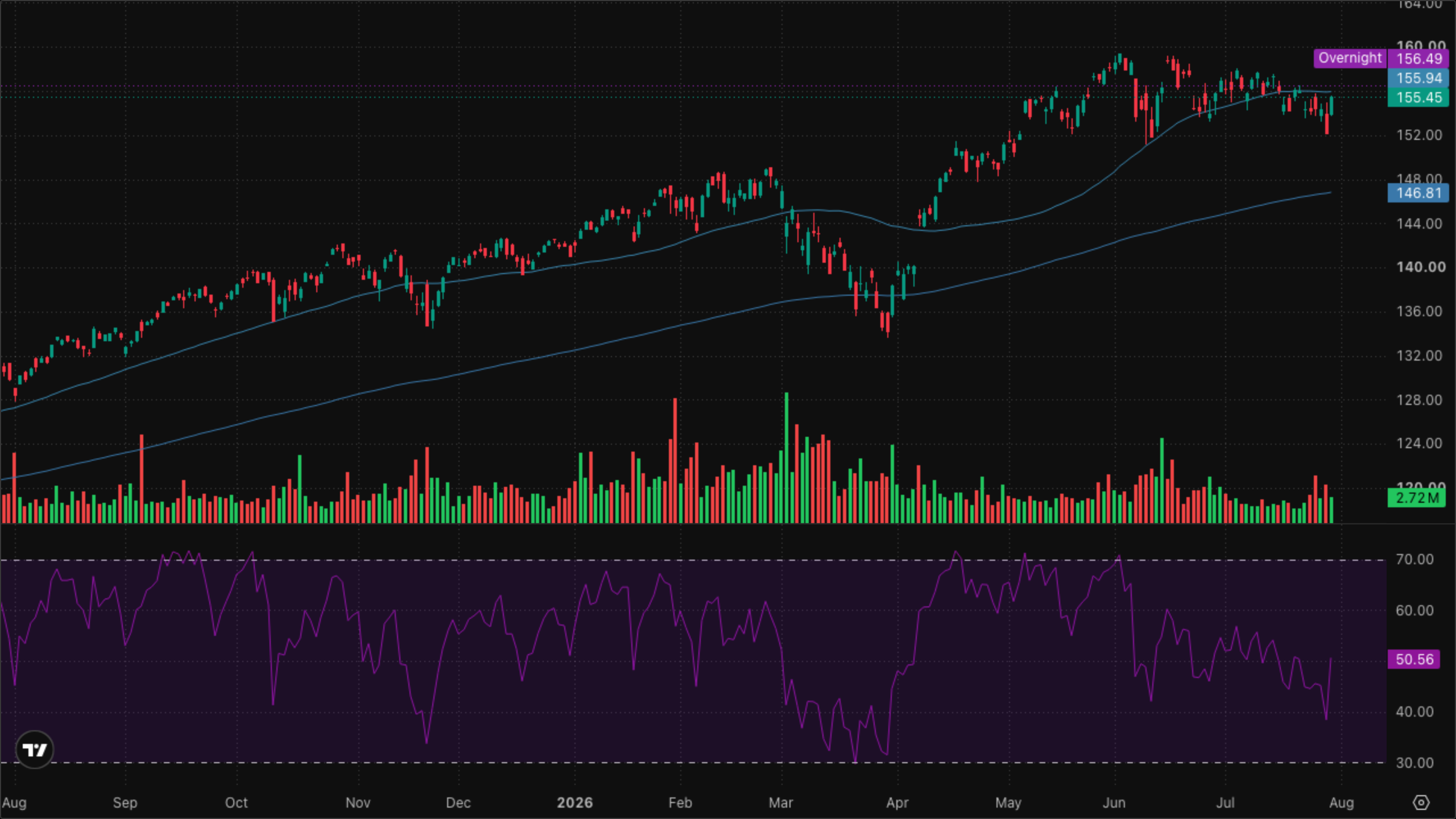Select the Jun label on time axis
Viewport: 1456px width, 819px height.
click(x=1114, y=803)
